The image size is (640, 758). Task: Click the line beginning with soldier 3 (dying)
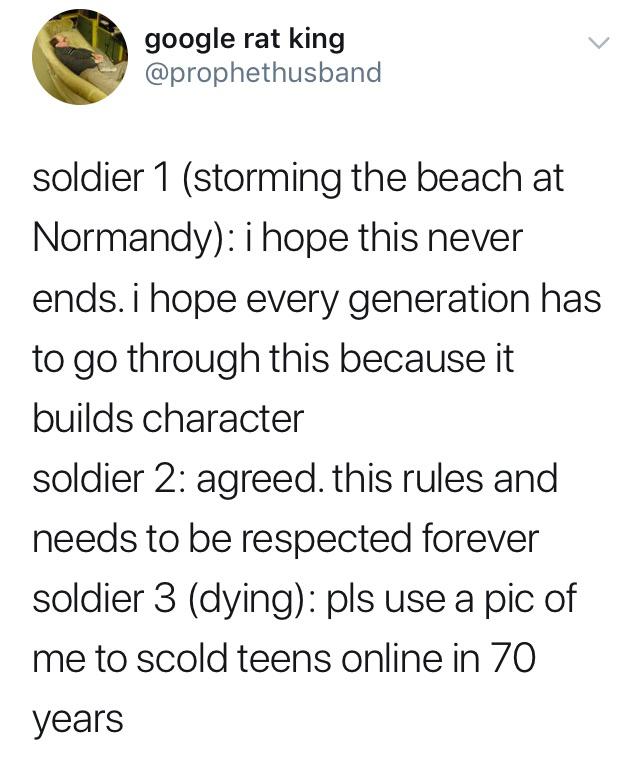click(x=305, y=599)
